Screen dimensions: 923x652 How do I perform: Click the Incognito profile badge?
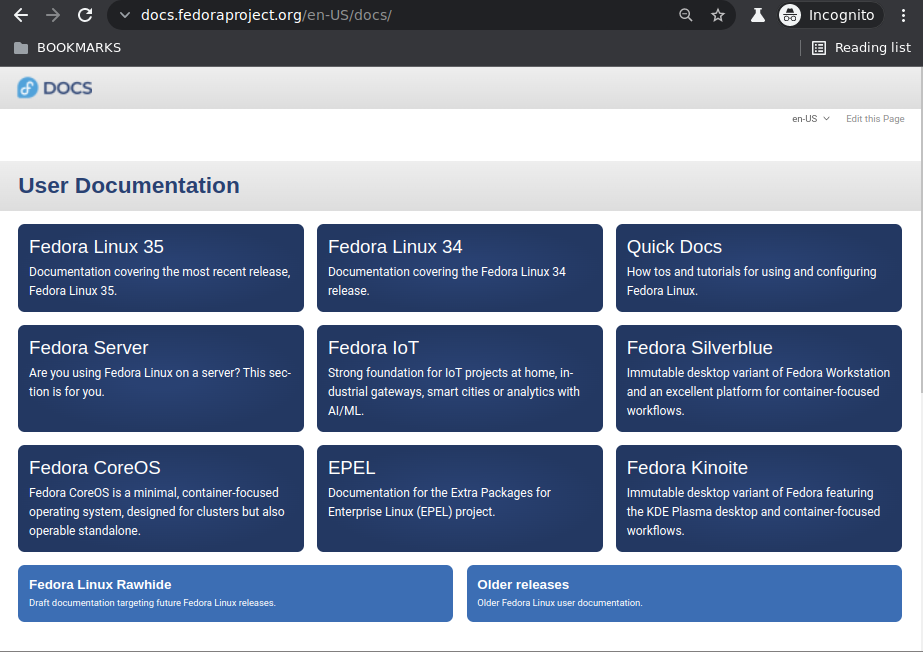click(x=830, y=15)
